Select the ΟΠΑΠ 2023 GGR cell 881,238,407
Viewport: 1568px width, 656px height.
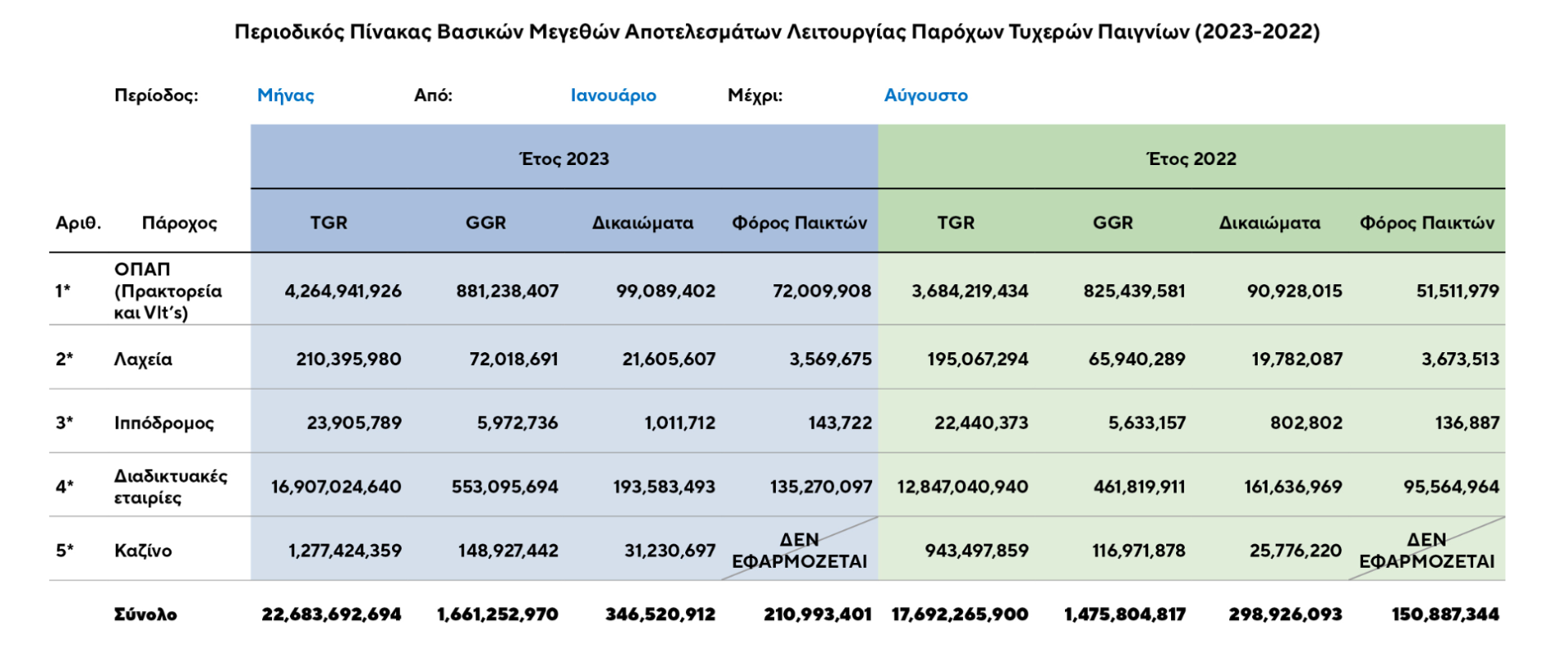pyautogui.click(x=506, y=291)
